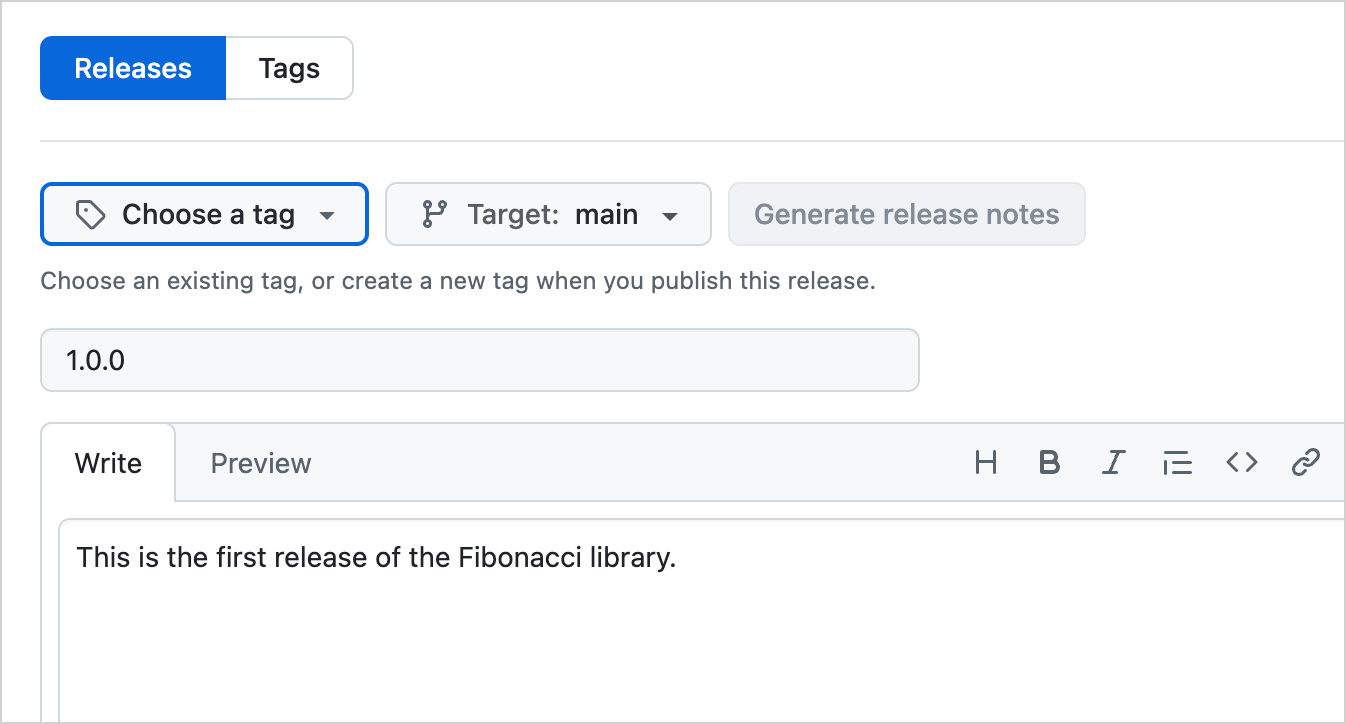Screen dimensions: 1346x724
Task: Apply italic formatting
Action: click(1114, 462)
